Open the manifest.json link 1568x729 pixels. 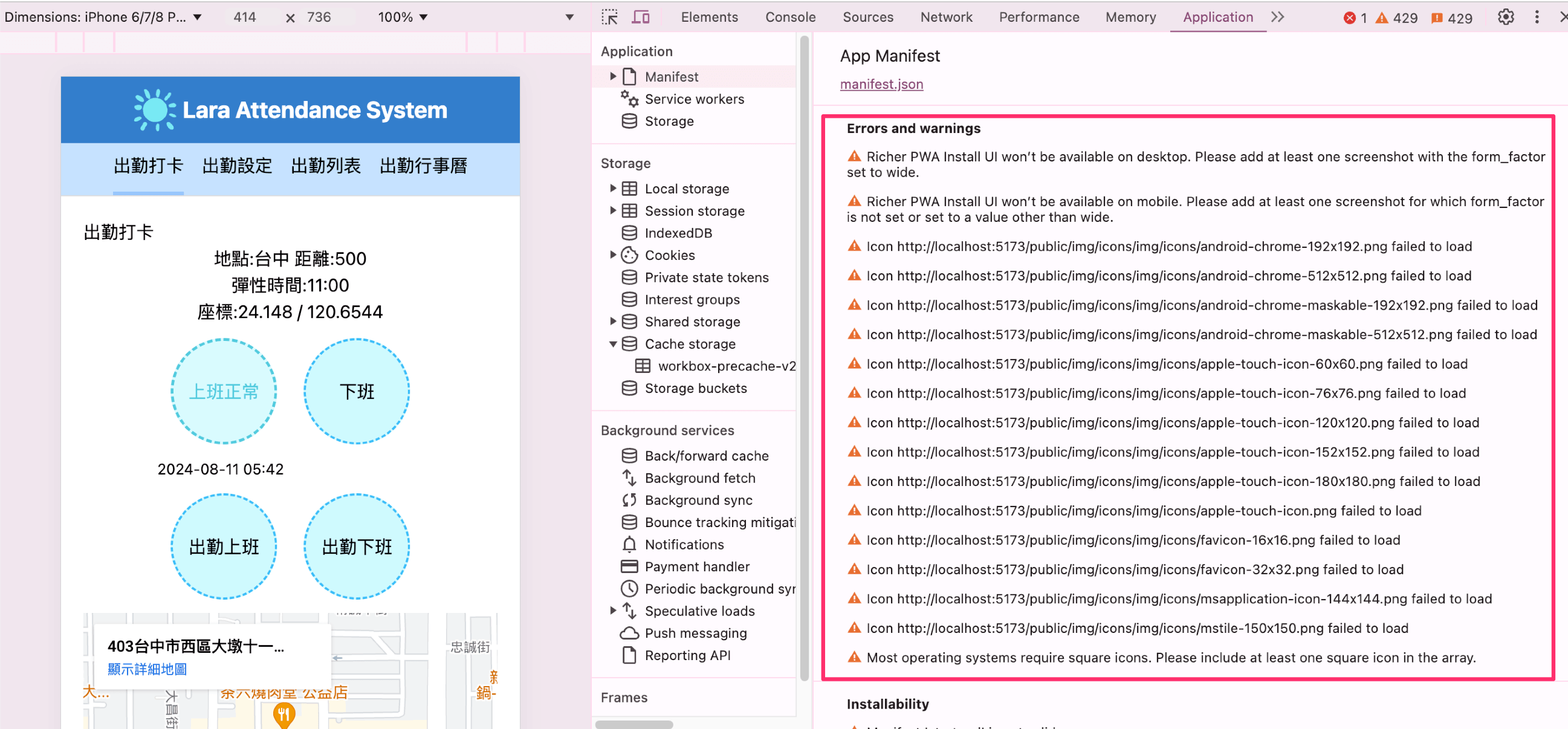click(x=881, y=84)
